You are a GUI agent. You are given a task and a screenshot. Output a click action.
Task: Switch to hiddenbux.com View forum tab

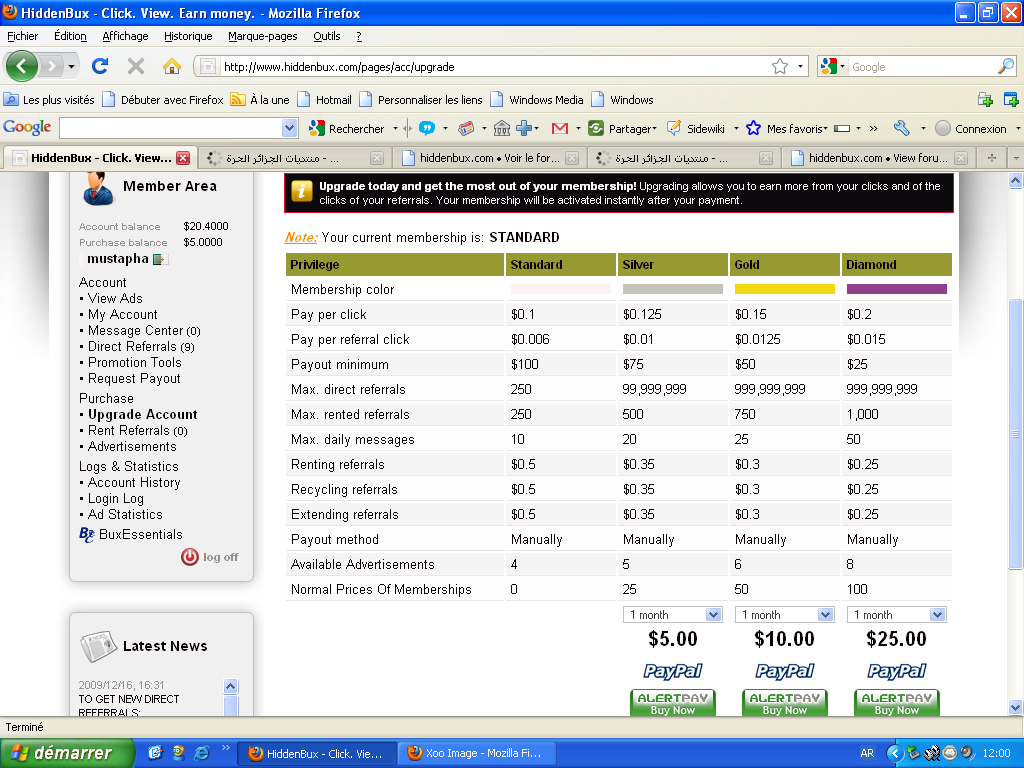(878, 157)
